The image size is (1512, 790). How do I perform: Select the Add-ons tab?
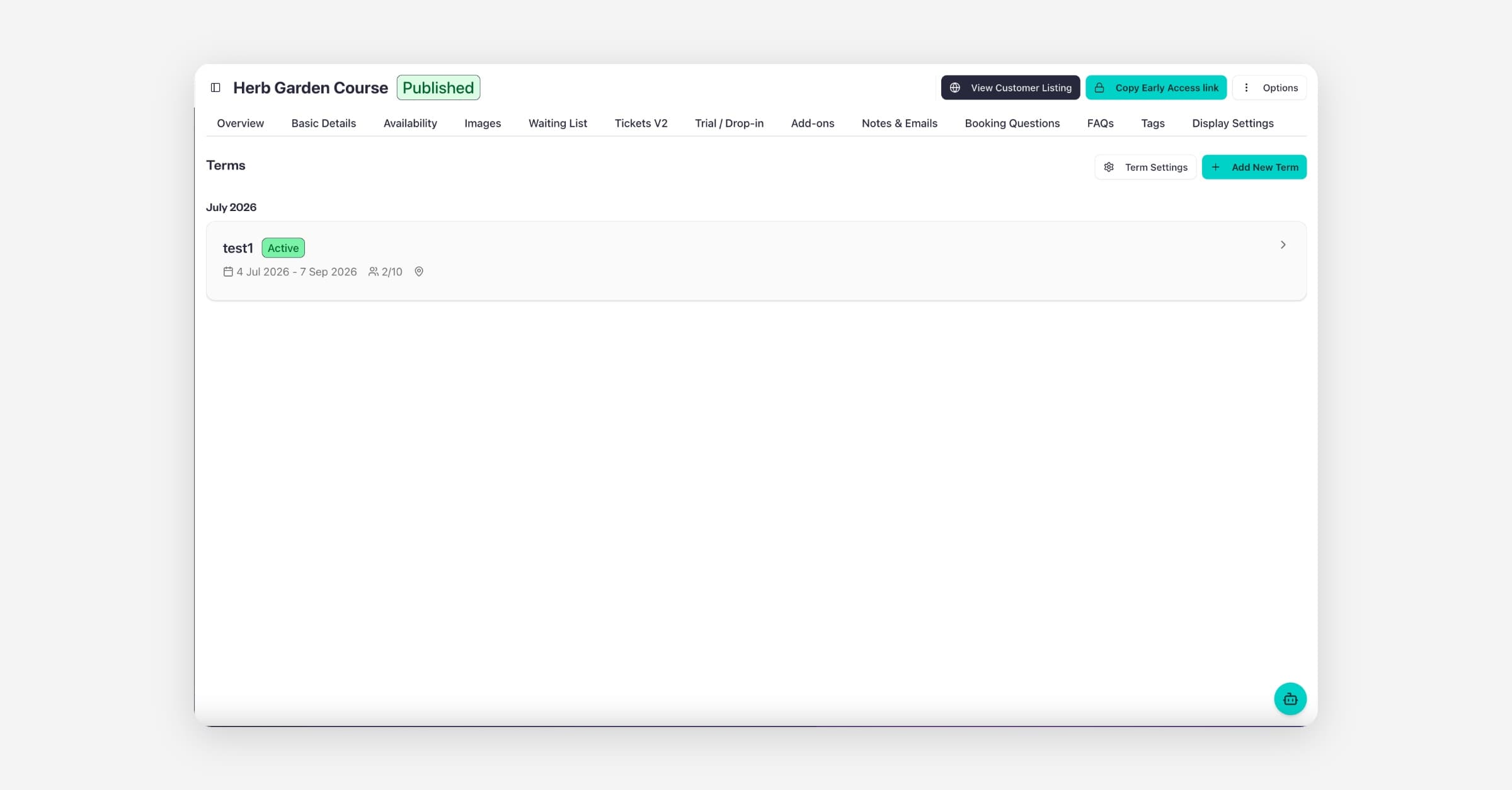812,123
